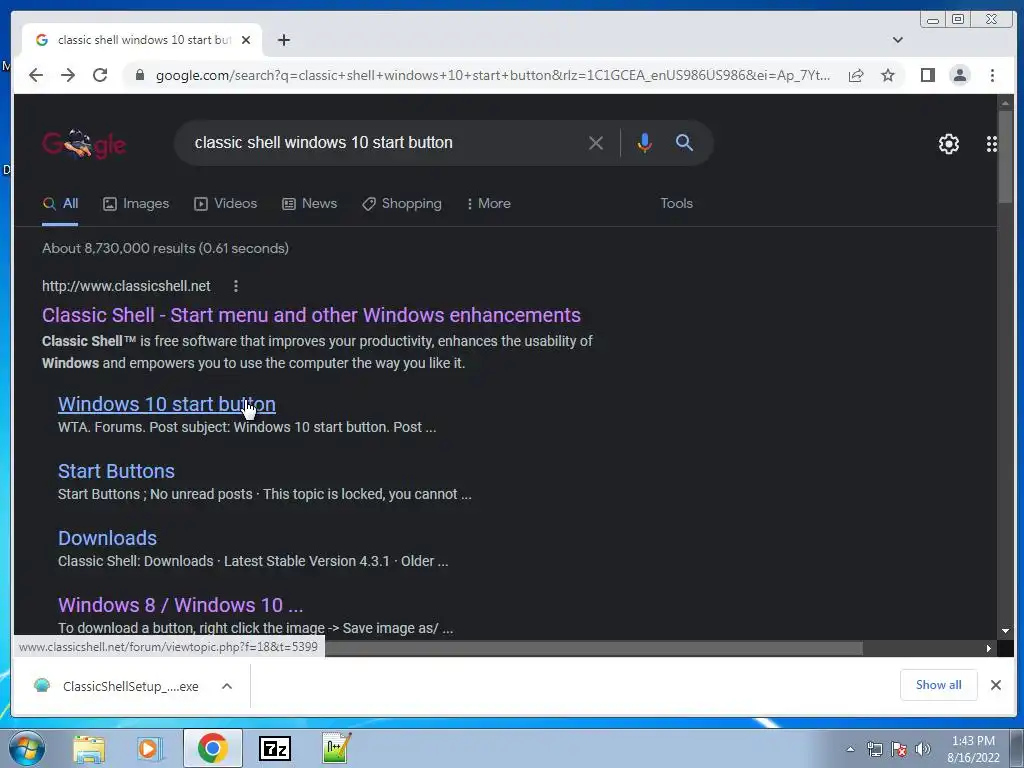Open the Windows 10 start button link
The width and height of the screenshot is (1024, 768).
[x=167, y=404]
